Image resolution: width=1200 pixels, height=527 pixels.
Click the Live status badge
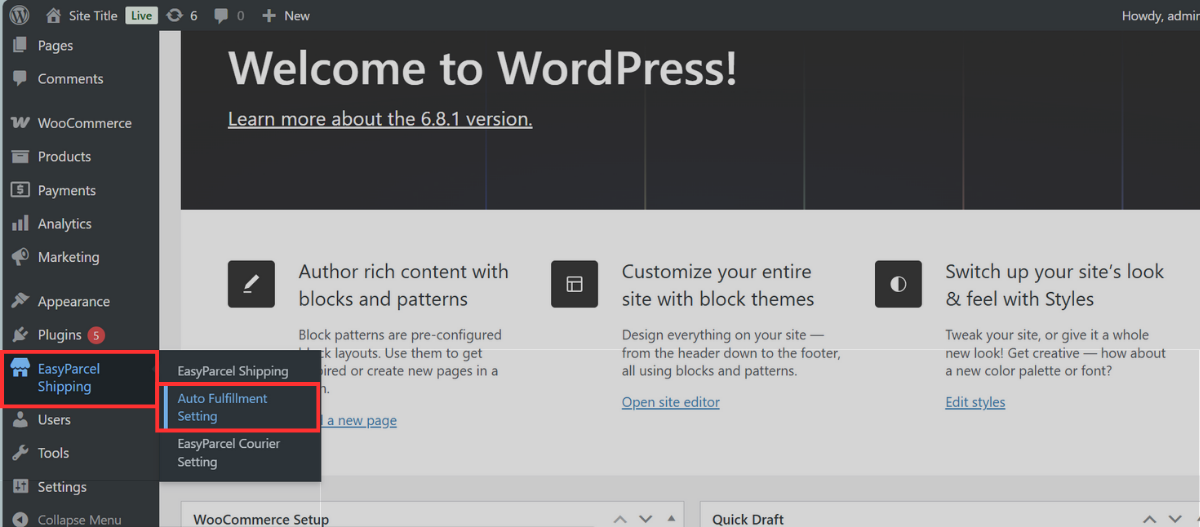point(141,15)
